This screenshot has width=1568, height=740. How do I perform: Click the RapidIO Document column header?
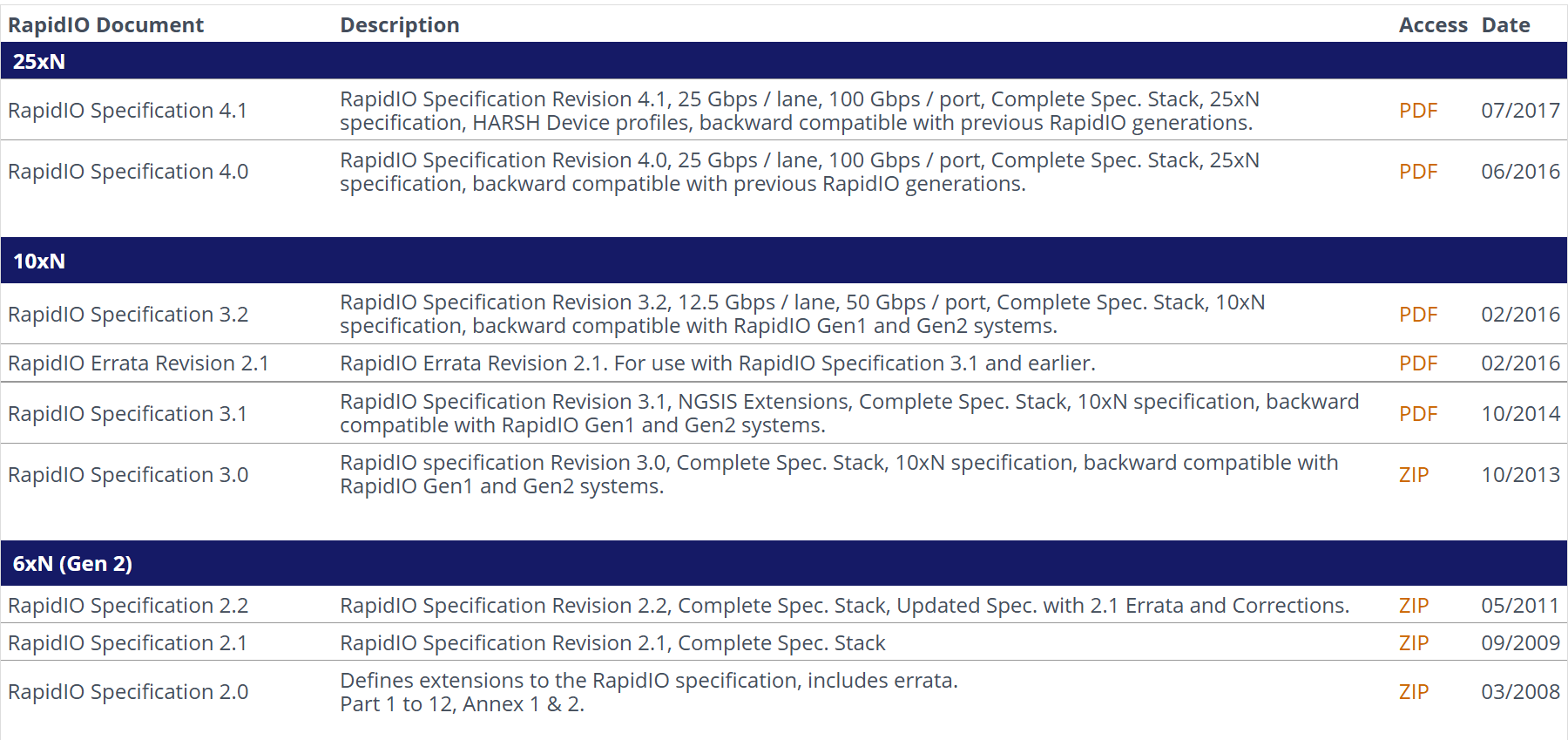[105, 25]
